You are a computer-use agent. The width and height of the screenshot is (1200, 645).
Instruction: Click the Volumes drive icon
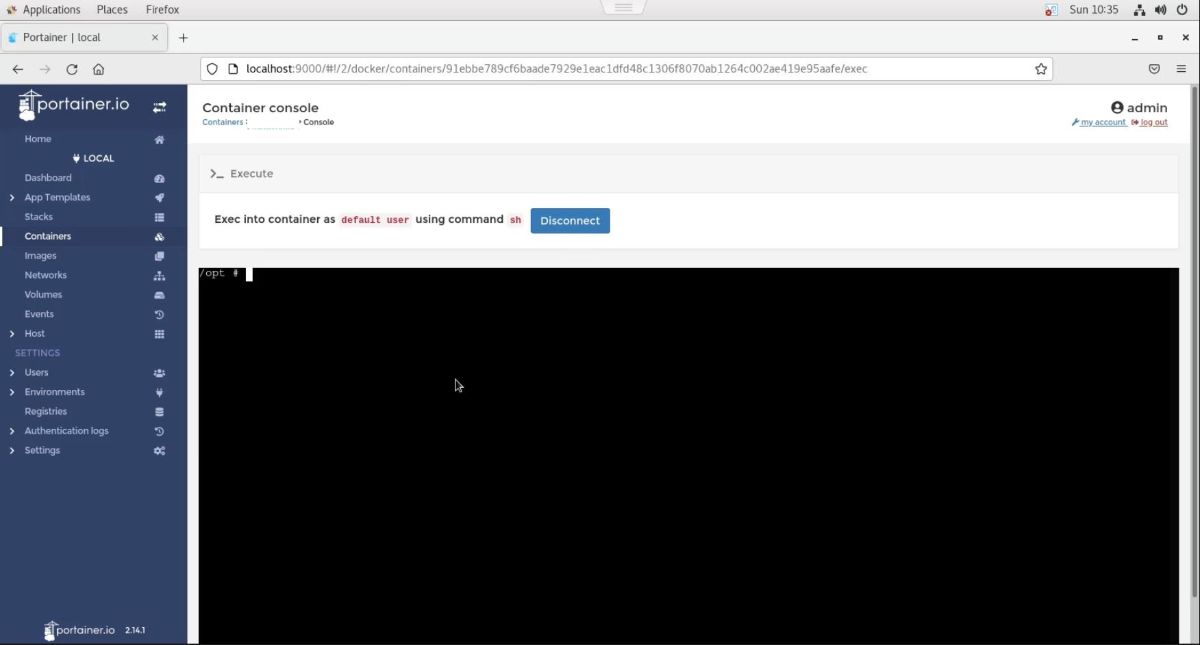(159, 295)
